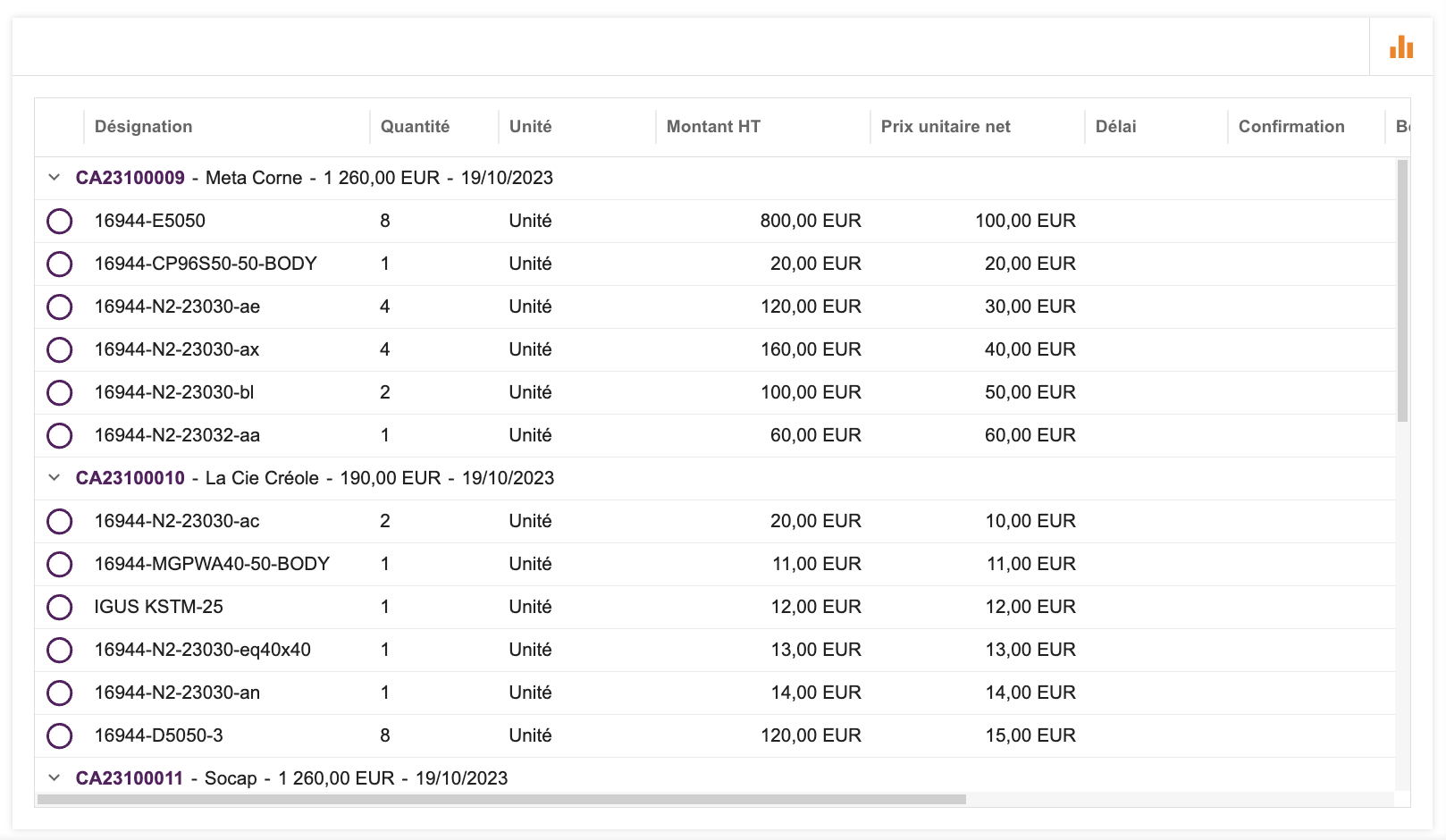The image size is (1446, 840).
Task: Tick the circle beside 16944-D5050-3
Action: click(x=60, y=735)
